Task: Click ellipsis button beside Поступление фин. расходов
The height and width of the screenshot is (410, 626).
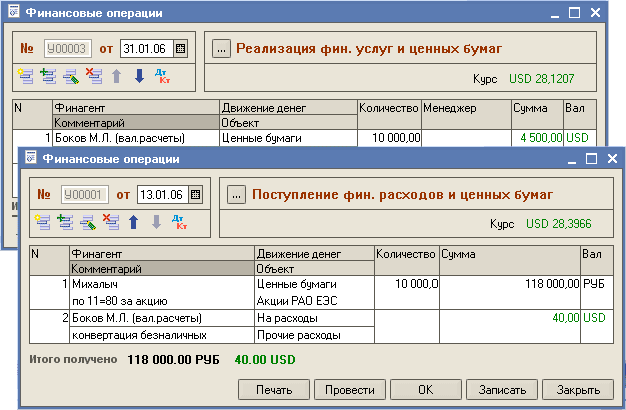Action: (236, 194)
